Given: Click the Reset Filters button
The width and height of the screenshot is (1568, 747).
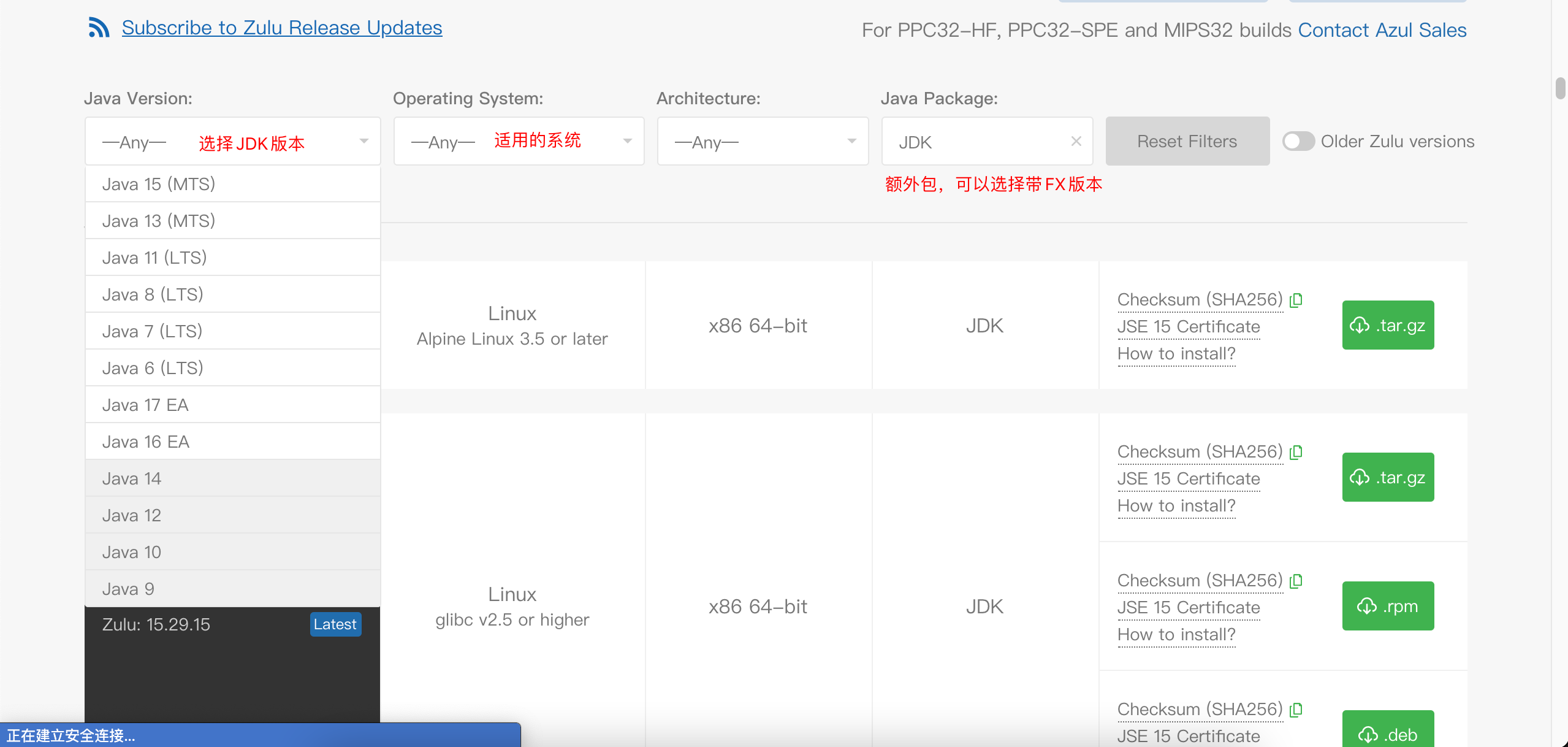Looking at the screenshot, I should 1187,141.
